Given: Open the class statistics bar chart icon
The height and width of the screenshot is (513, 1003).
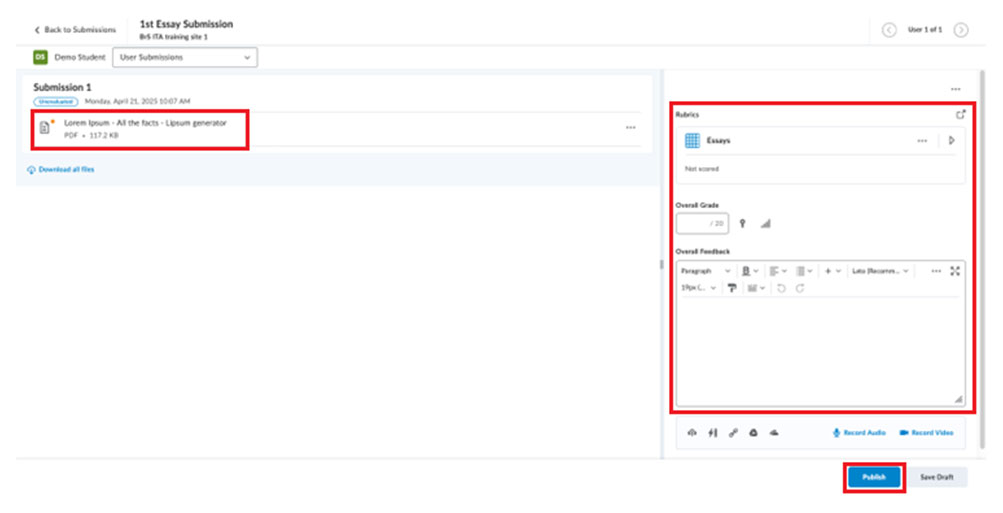Looking at the screenshot, I should tap(766, 223).
